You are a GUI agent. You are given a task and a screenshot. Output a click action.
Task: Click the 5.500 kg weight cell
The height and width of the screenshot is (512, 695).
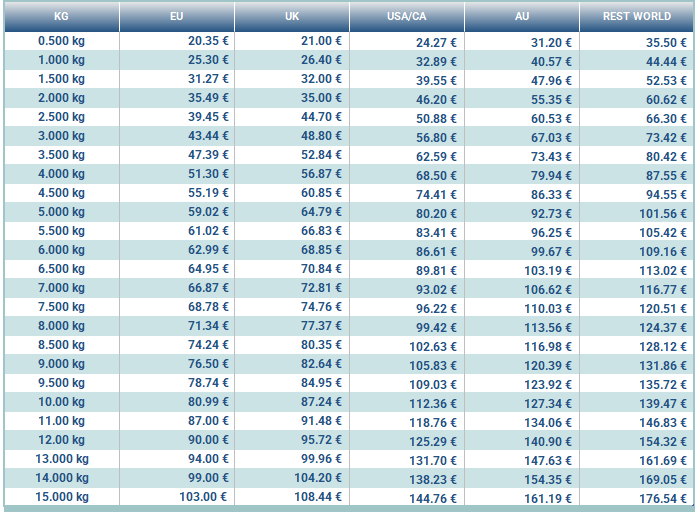point(62,231)
